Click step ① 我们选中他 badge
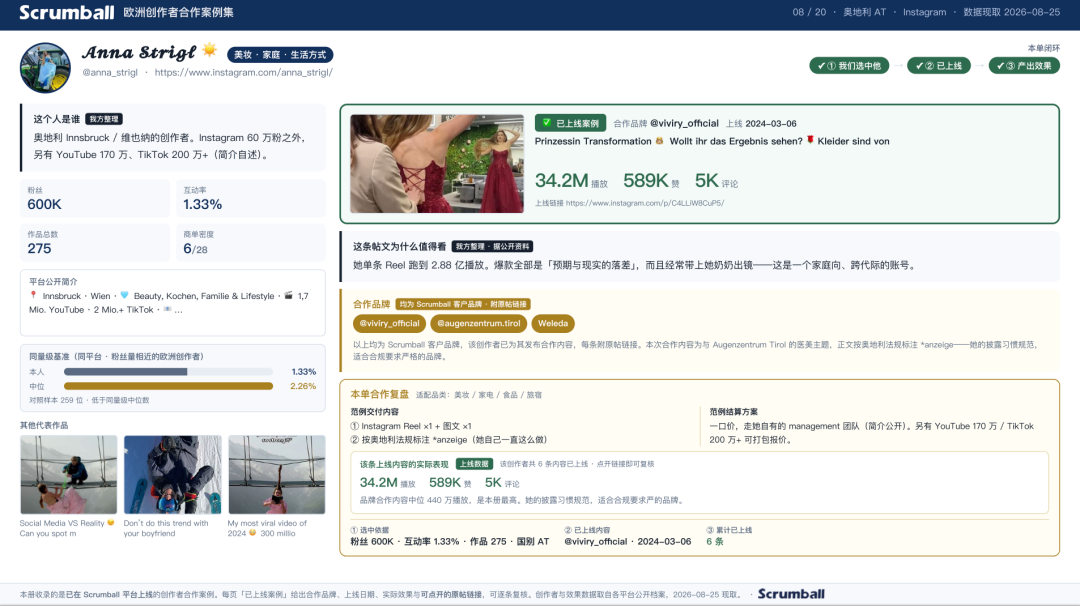 click(849, 65)
